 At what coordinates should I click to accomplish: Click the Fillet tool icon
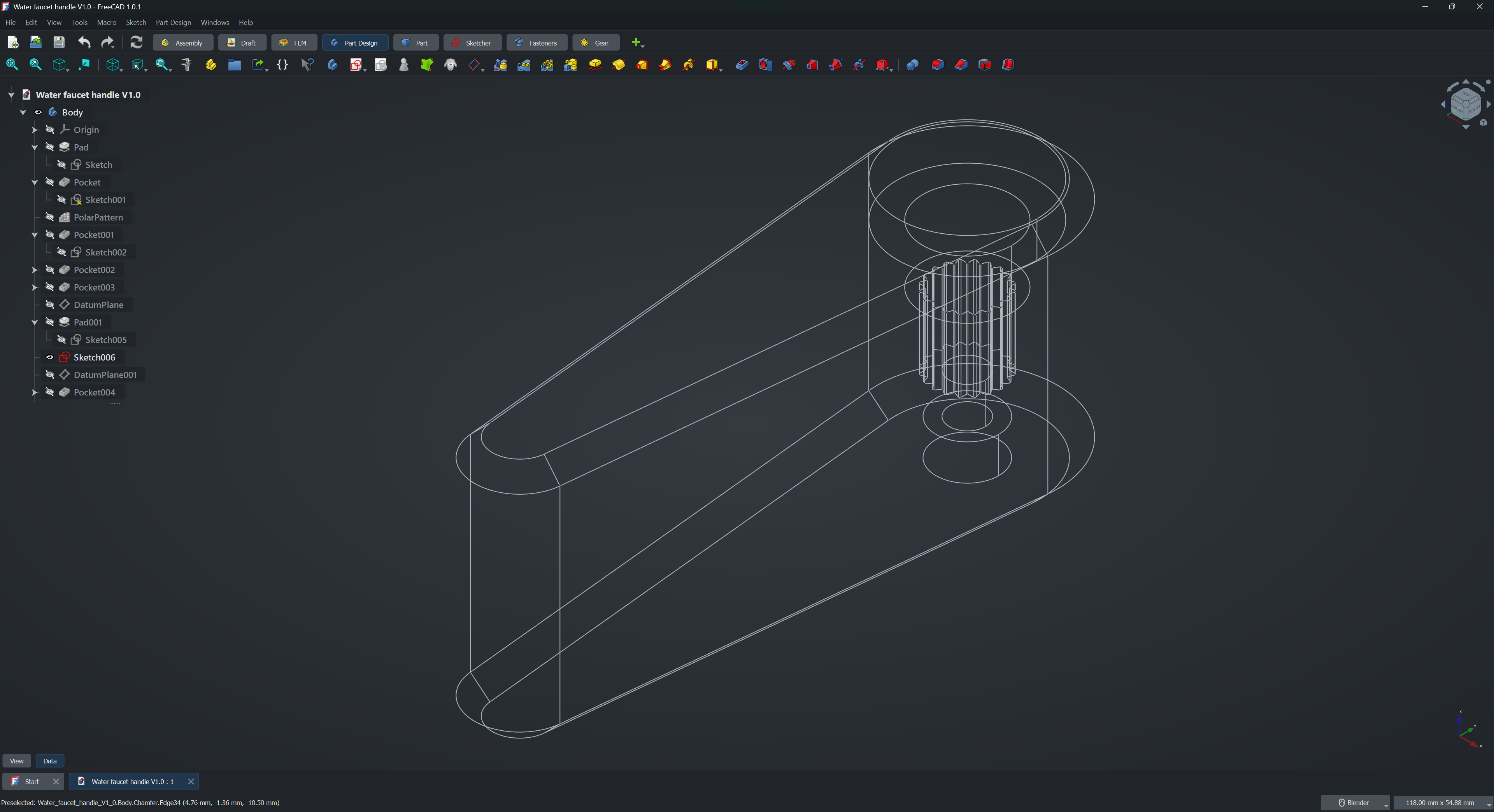938,64
